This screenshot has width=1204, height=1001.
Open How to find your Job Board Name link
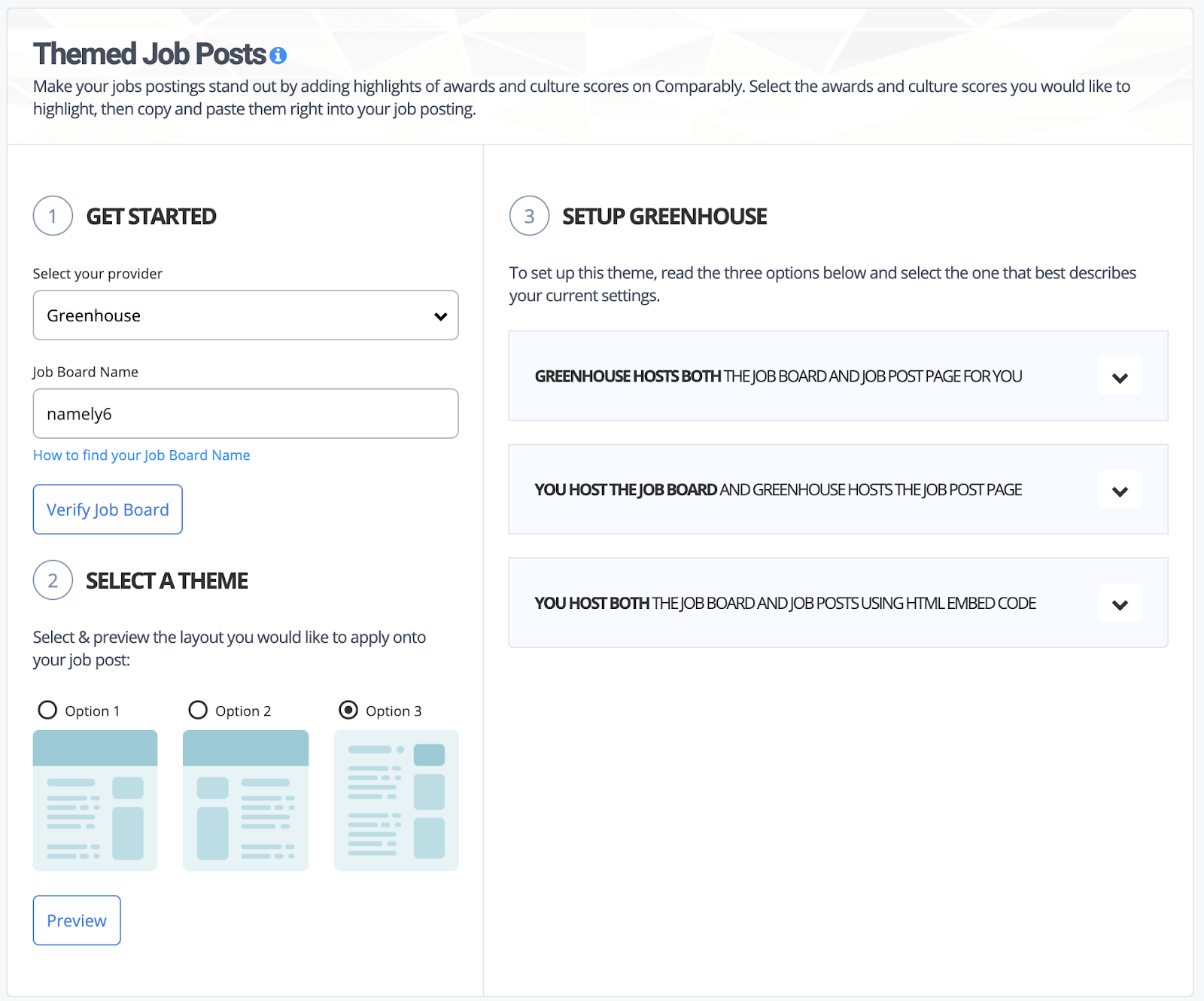141,455
